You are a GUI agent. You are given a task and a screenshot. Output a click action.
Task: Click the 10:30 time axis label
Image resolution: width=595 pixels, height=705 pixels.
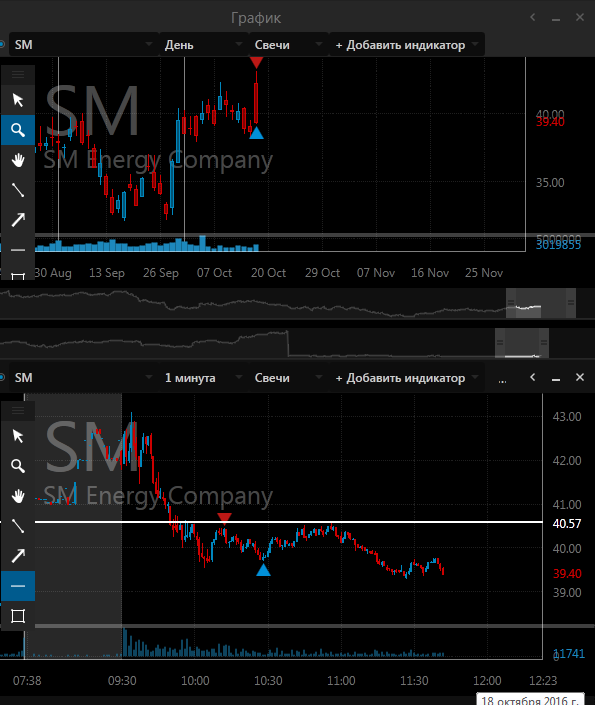tap(268, 681)
